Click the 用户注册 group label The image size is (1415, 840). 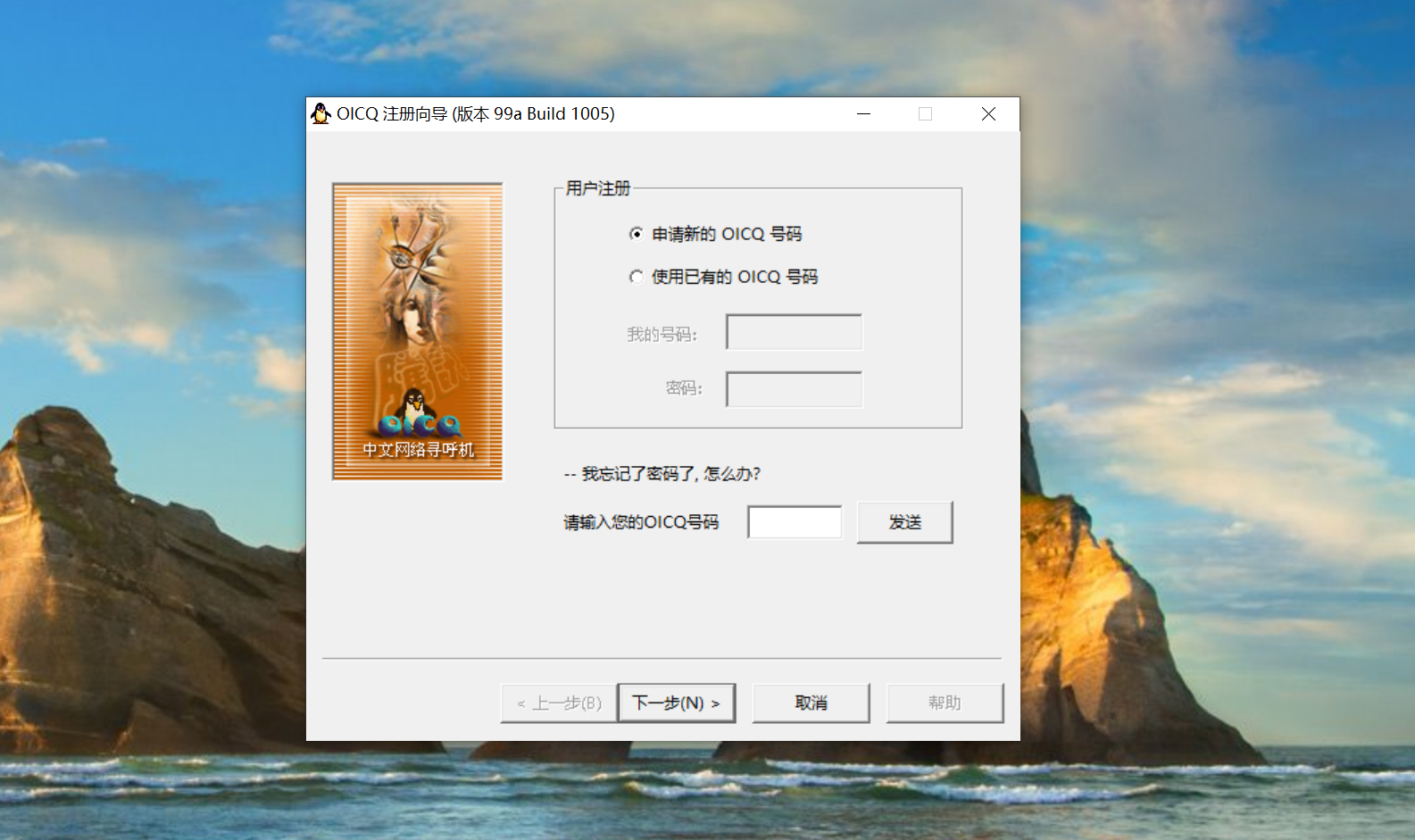pyautogui.click(x=598, y=188)
